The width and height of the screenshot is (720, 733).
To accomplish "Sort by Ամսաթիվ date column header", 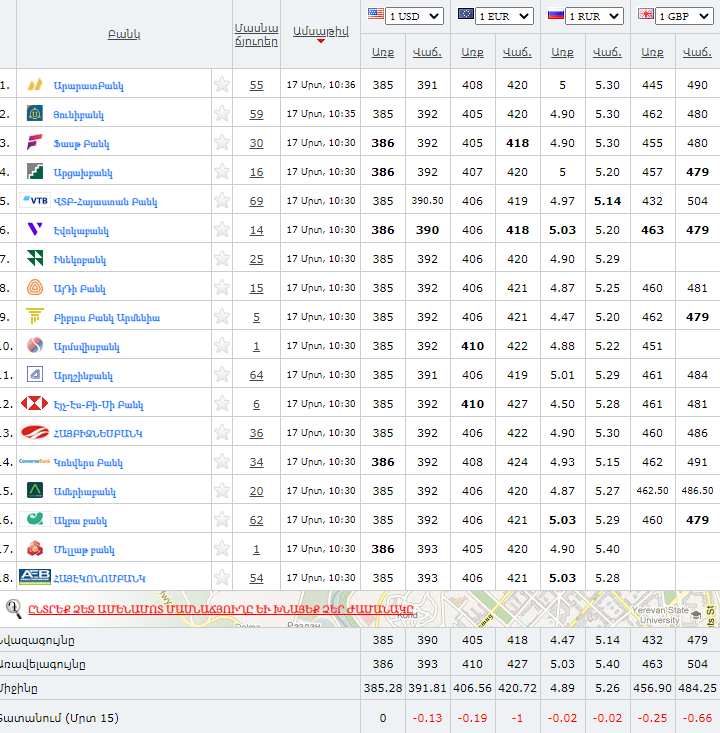I will (321, 31).
